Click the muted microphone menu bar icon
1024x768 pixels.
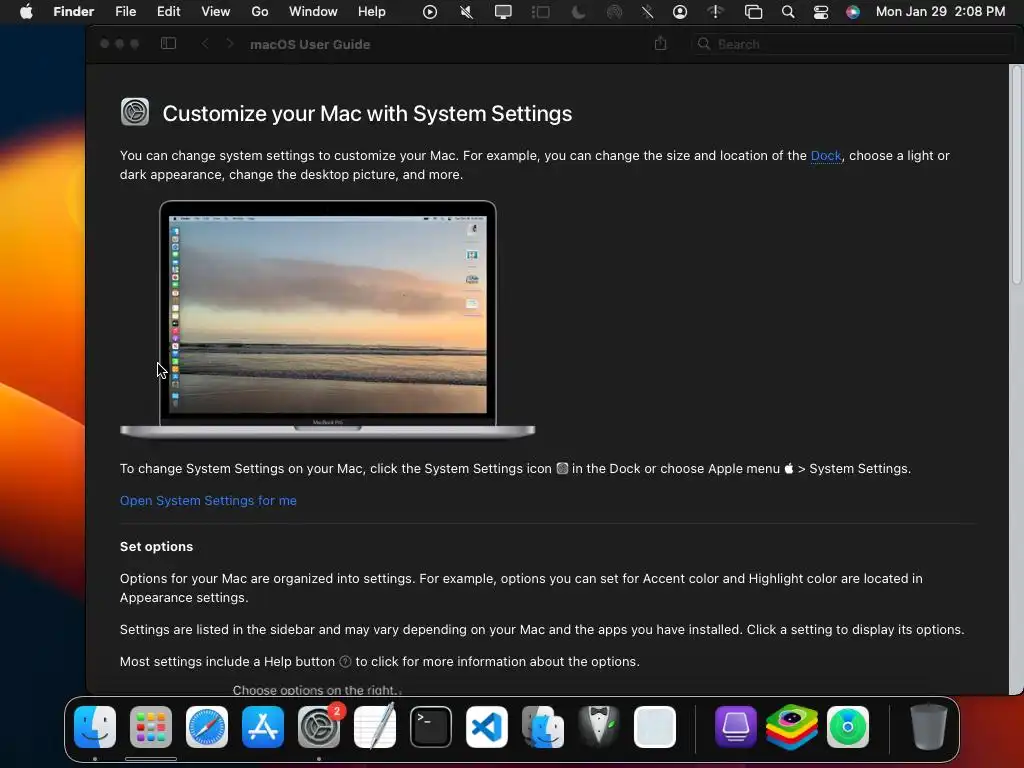[x=466, y=12]
